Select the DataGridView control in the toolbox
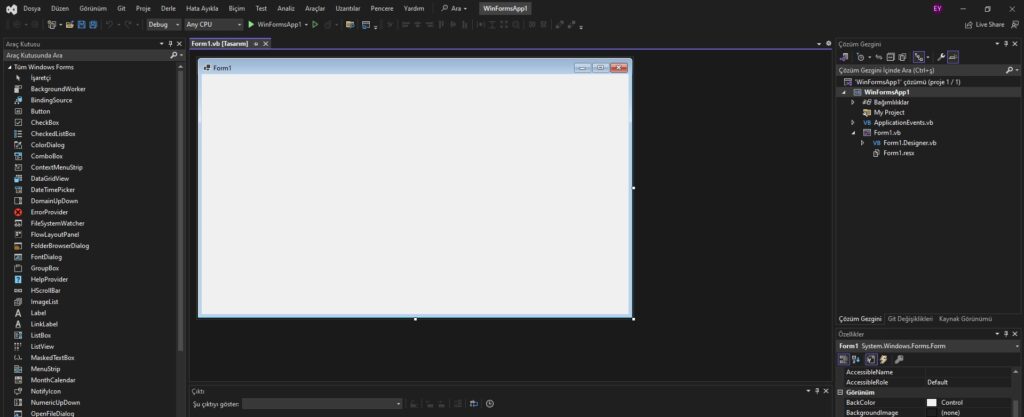This screenshot has height=417, width=1024. coord(50,178)
